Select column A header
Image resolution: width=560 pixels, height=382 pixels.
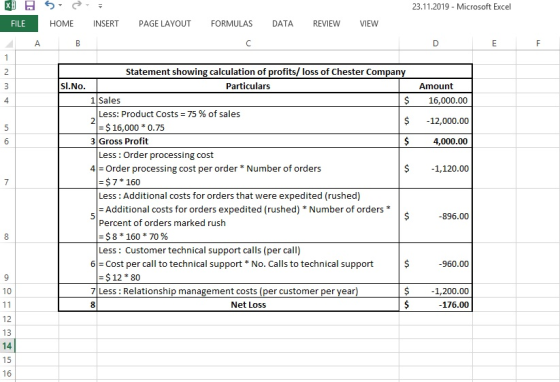tap(37, 44)
